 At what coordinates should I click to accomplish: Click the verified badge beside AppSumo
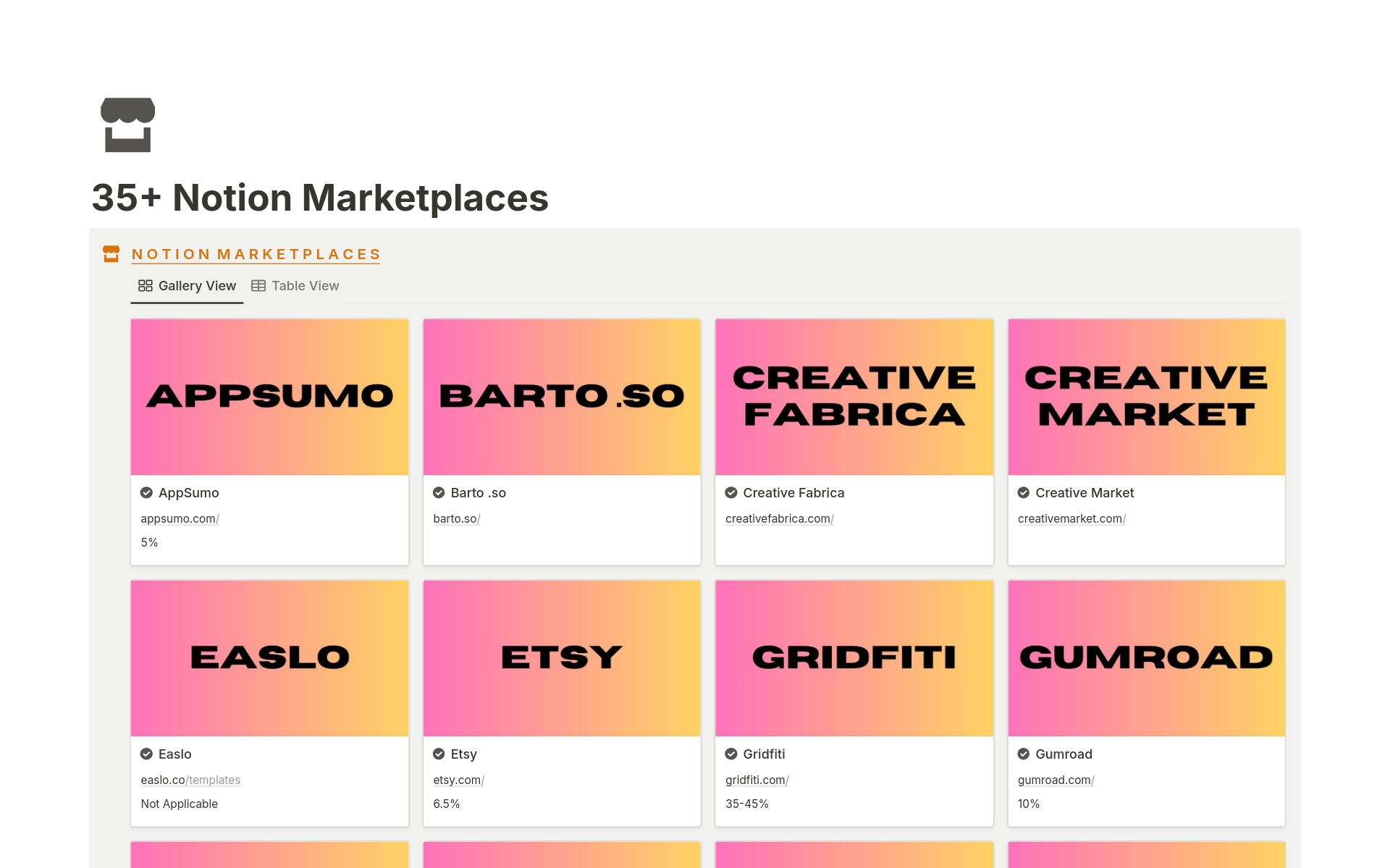pos(146,493)
